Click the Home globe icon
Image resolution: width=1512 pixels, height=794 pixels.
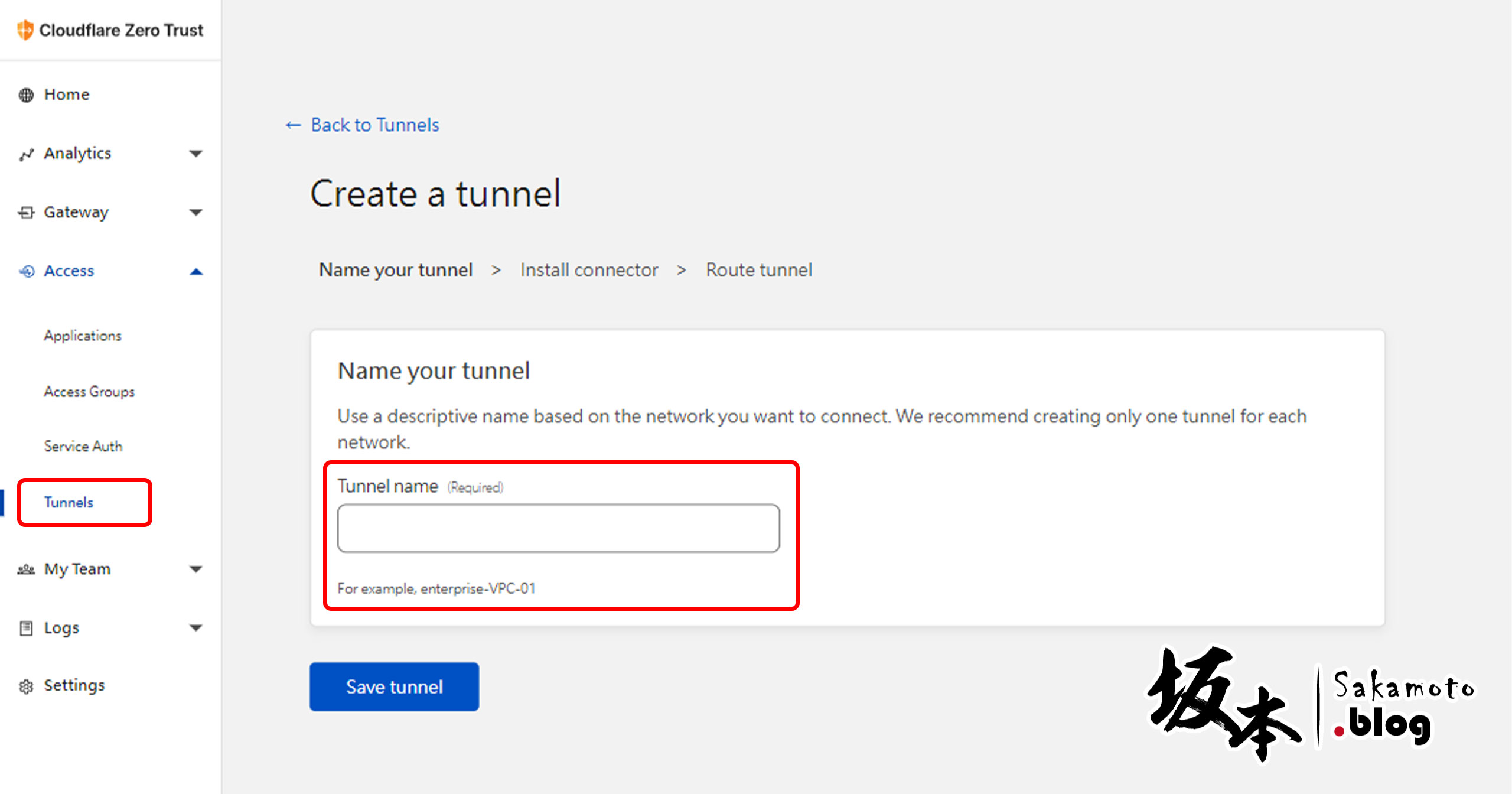26,95
